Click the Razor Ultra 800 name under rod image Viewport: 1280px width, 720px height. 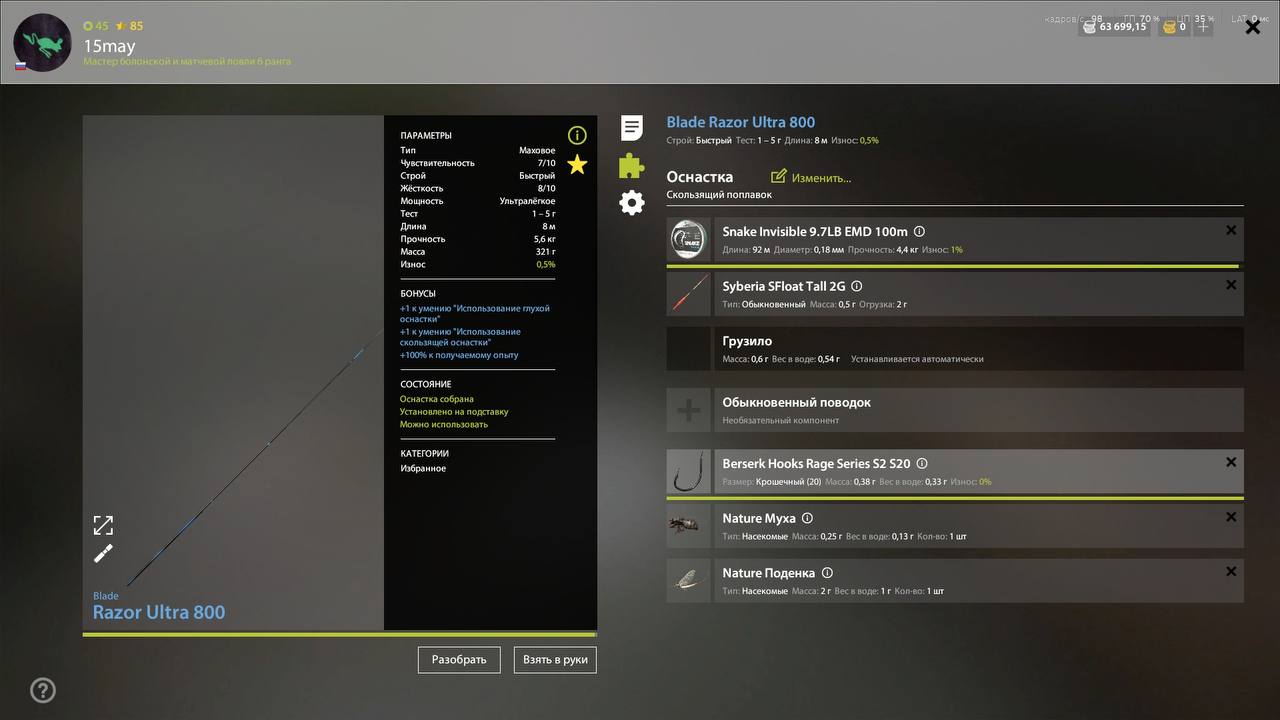coord(159,612)
